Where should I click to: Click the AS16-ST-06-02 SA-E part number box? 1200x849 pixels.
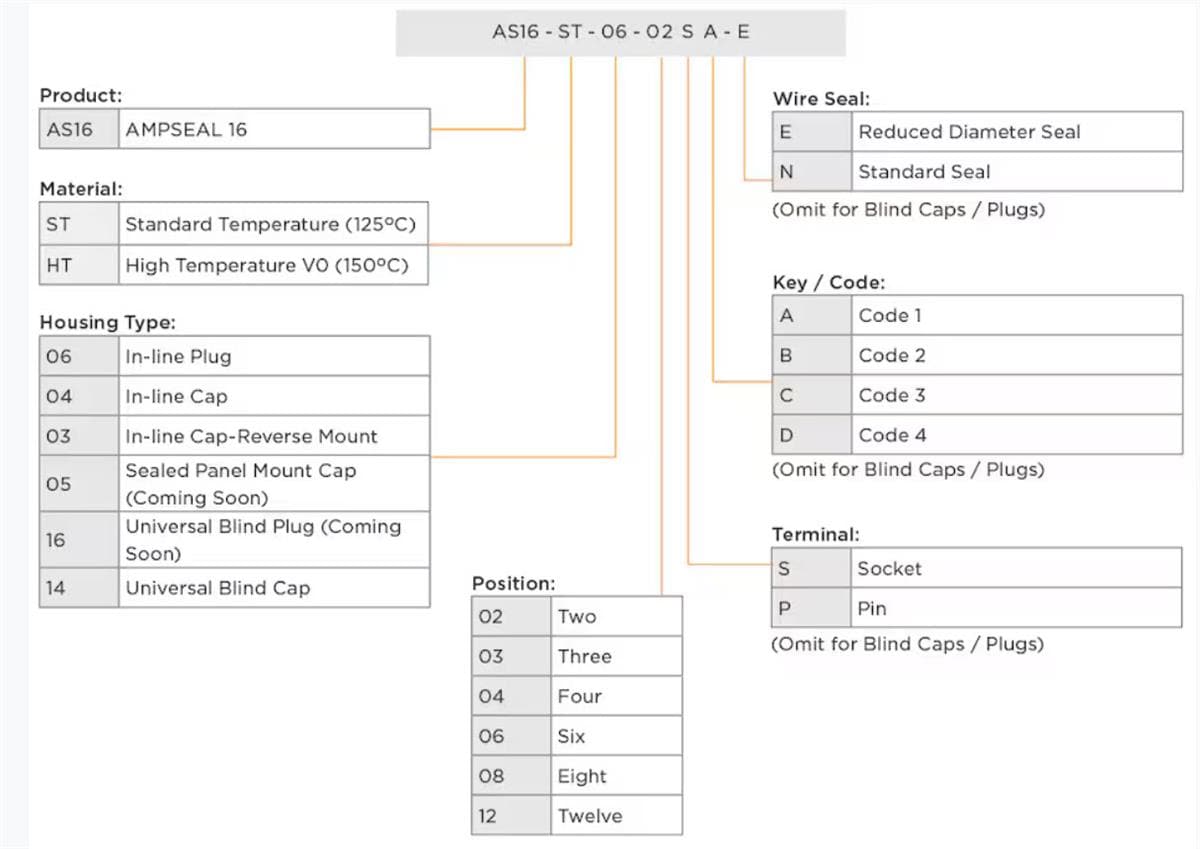tap(621, 33)
